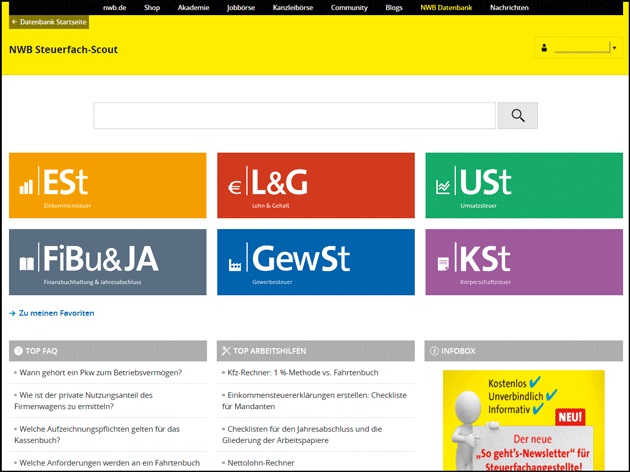
Task: Open Jobbörse from the top bar
Action: click(241, 7)
